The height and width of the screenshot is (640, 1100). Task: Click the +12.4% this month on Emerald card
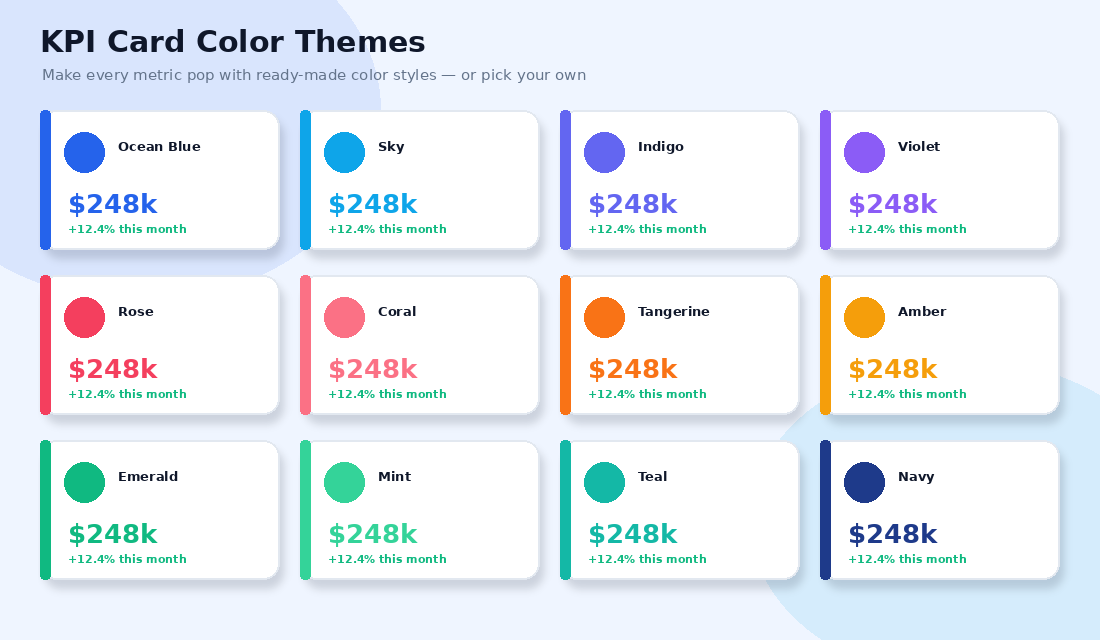coord(127,559)
